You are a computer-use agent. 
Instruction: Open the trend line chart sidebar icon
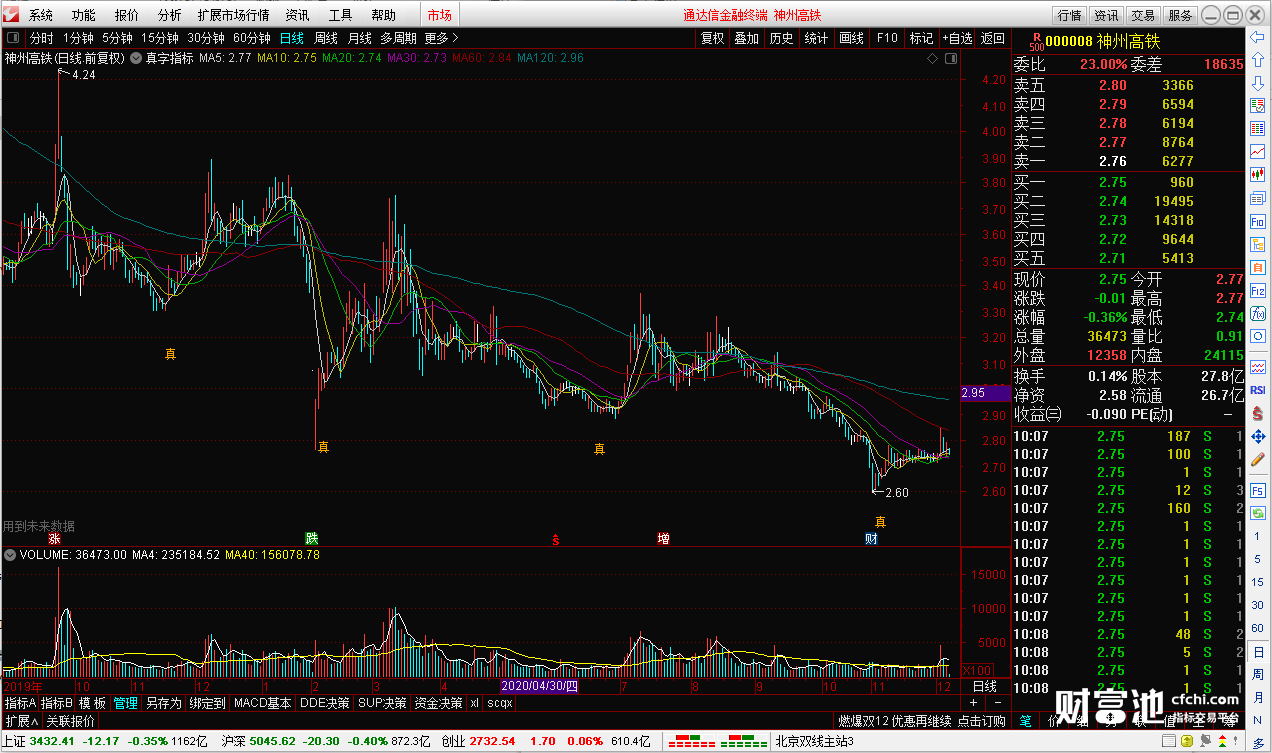(x=1258, y=151)
